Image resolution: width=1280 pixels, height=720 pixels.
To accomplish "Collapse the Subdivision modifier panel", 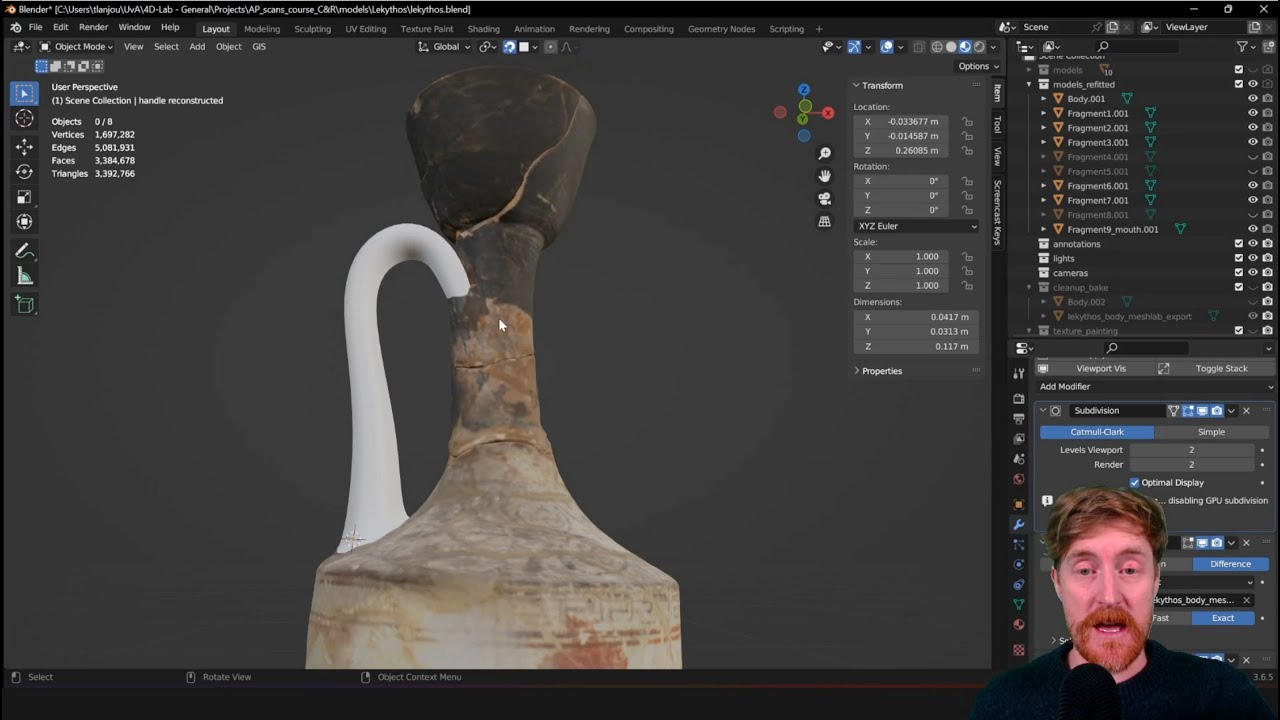I will tap(1042, 411).
